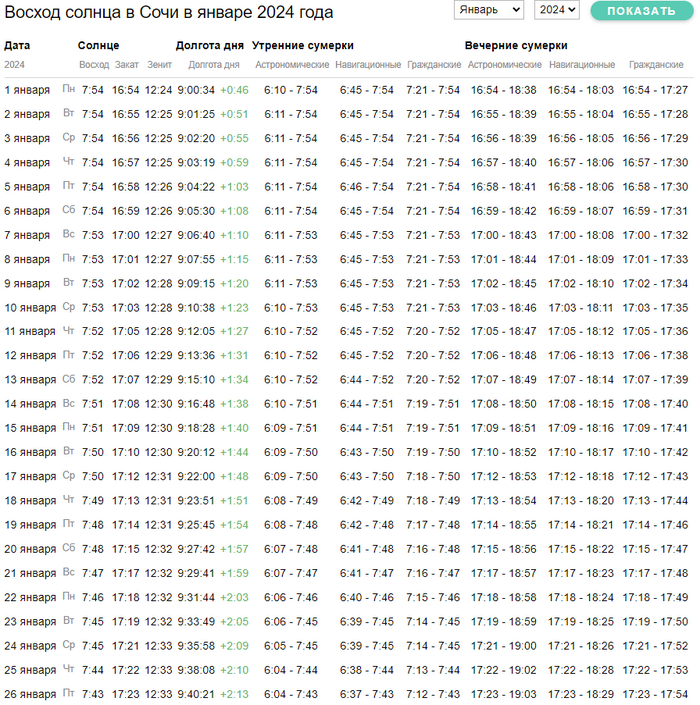Image resolution: width=700 pixels, height=705 pixels.
Task: Click day length 9:12:05
Action: click(196, 331)
